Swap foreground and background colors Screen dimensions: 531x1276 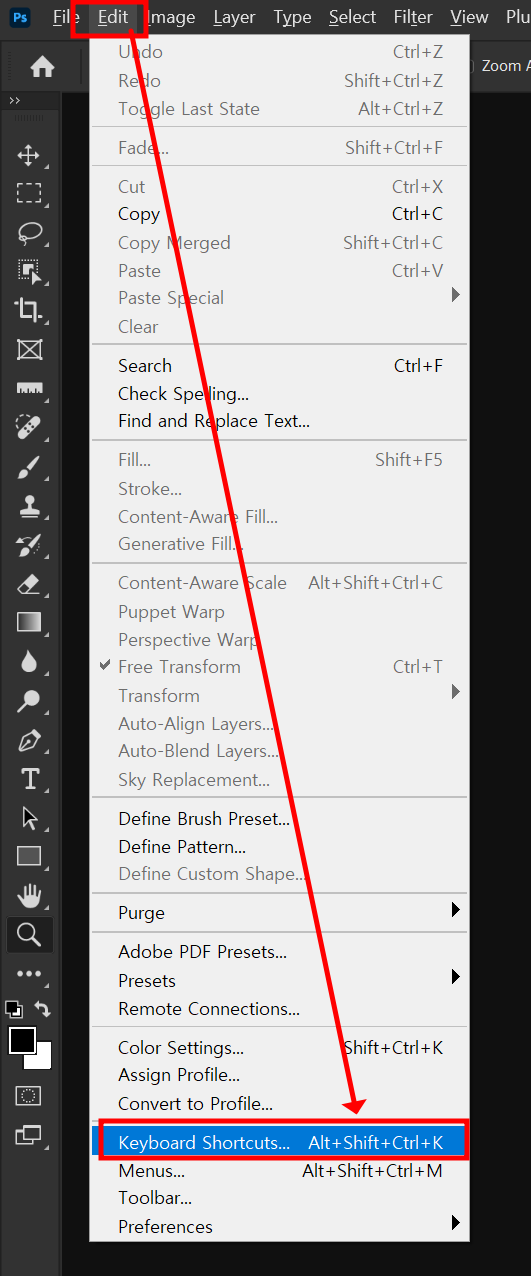[x=43, y=1010]
